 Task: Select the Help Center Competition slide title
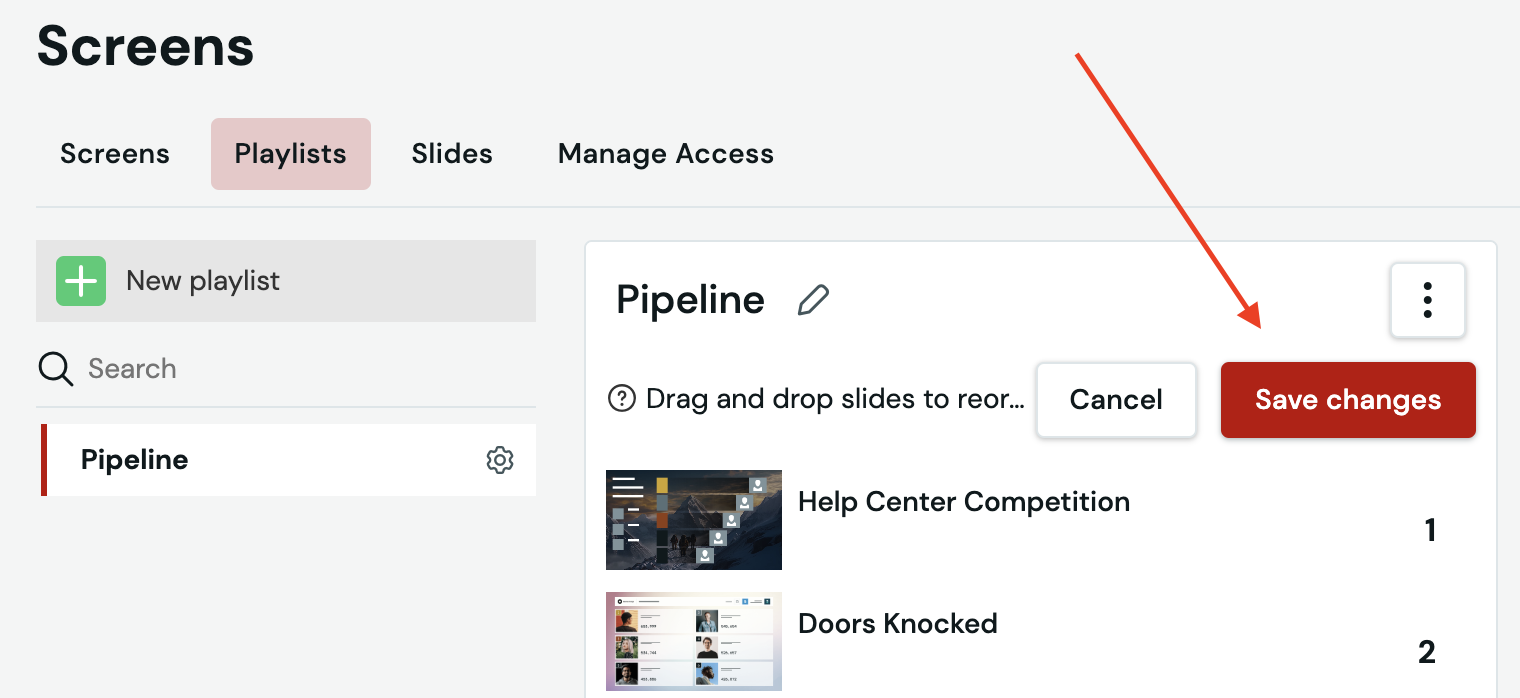click(964, 502)
